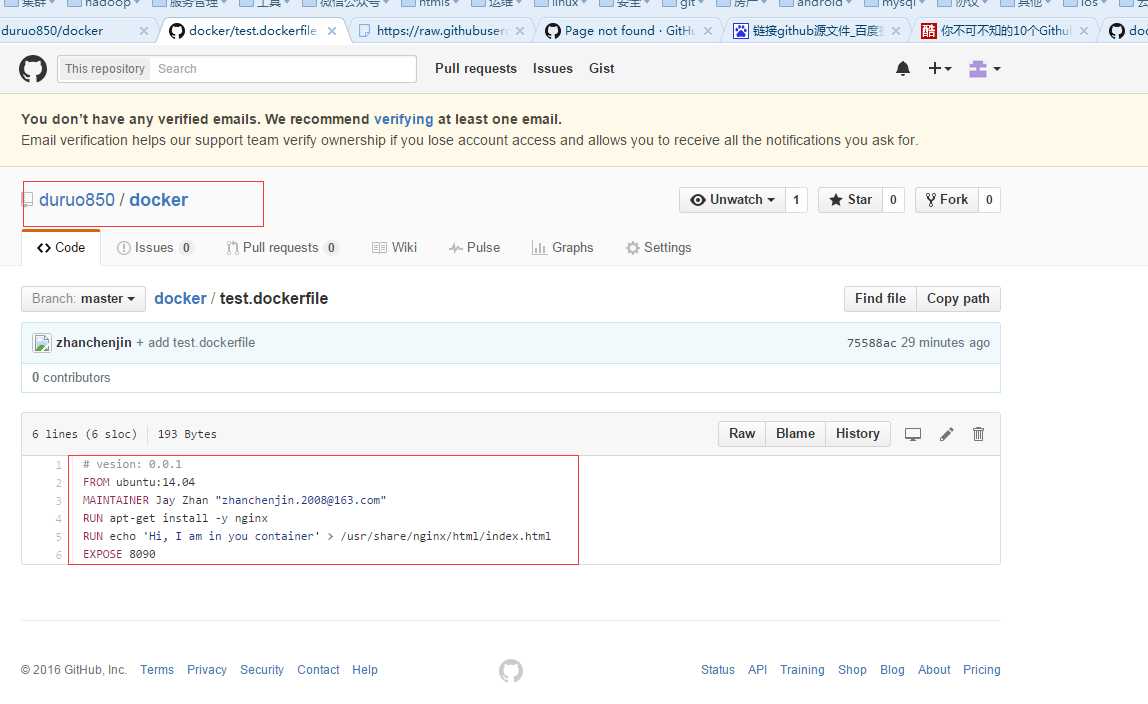View the forks count next to Fork

989,200
